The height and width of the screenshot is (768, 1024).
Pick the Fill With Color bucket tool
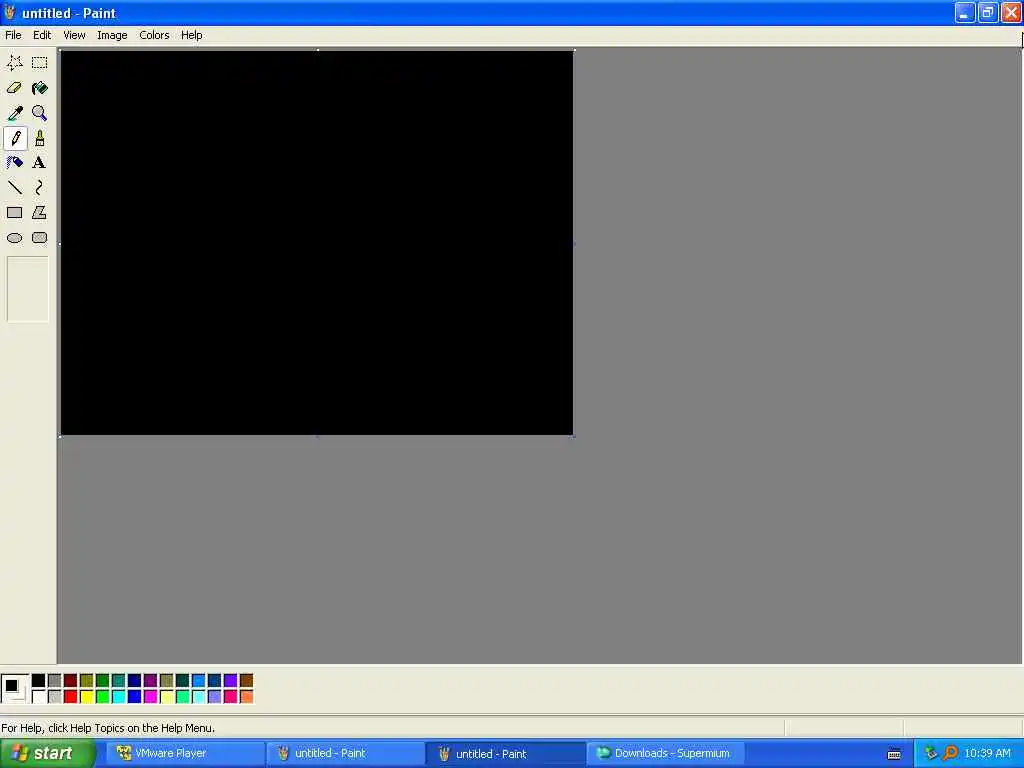click(40, 88)
